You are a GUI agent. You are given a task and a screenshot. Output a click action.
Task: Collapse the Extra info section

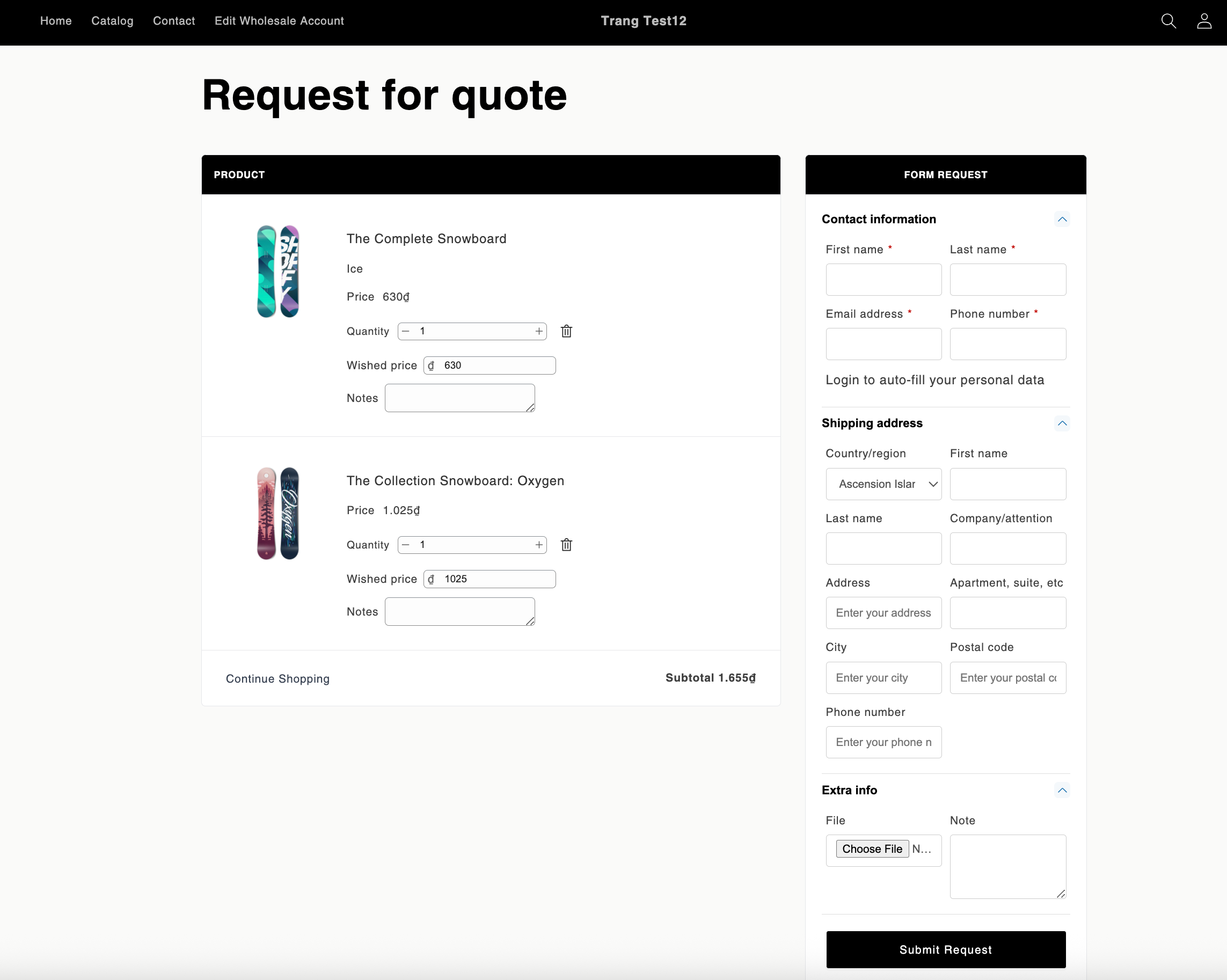tap(1062, 790)
